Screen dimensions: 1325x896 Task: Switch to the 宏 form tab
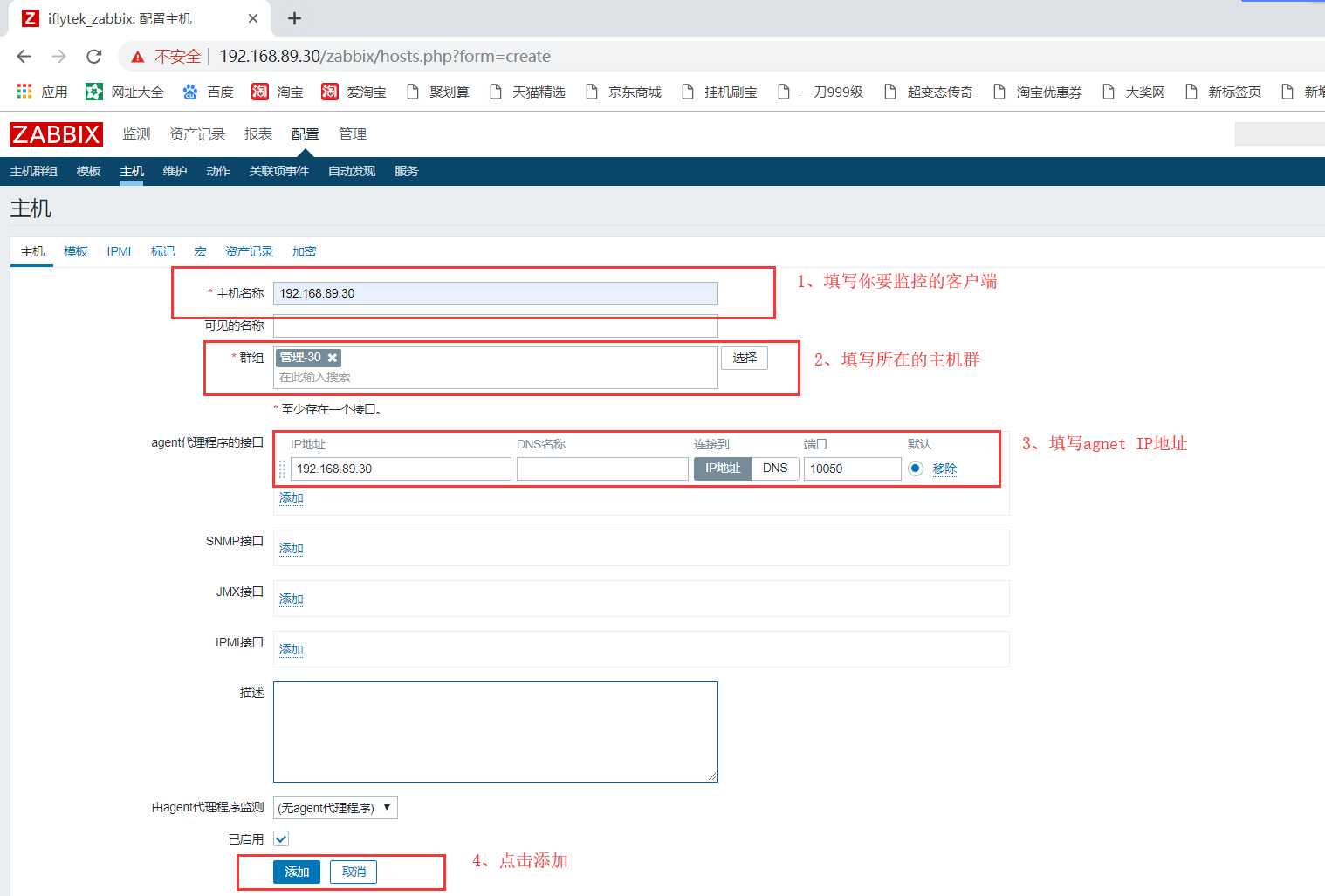200,251
